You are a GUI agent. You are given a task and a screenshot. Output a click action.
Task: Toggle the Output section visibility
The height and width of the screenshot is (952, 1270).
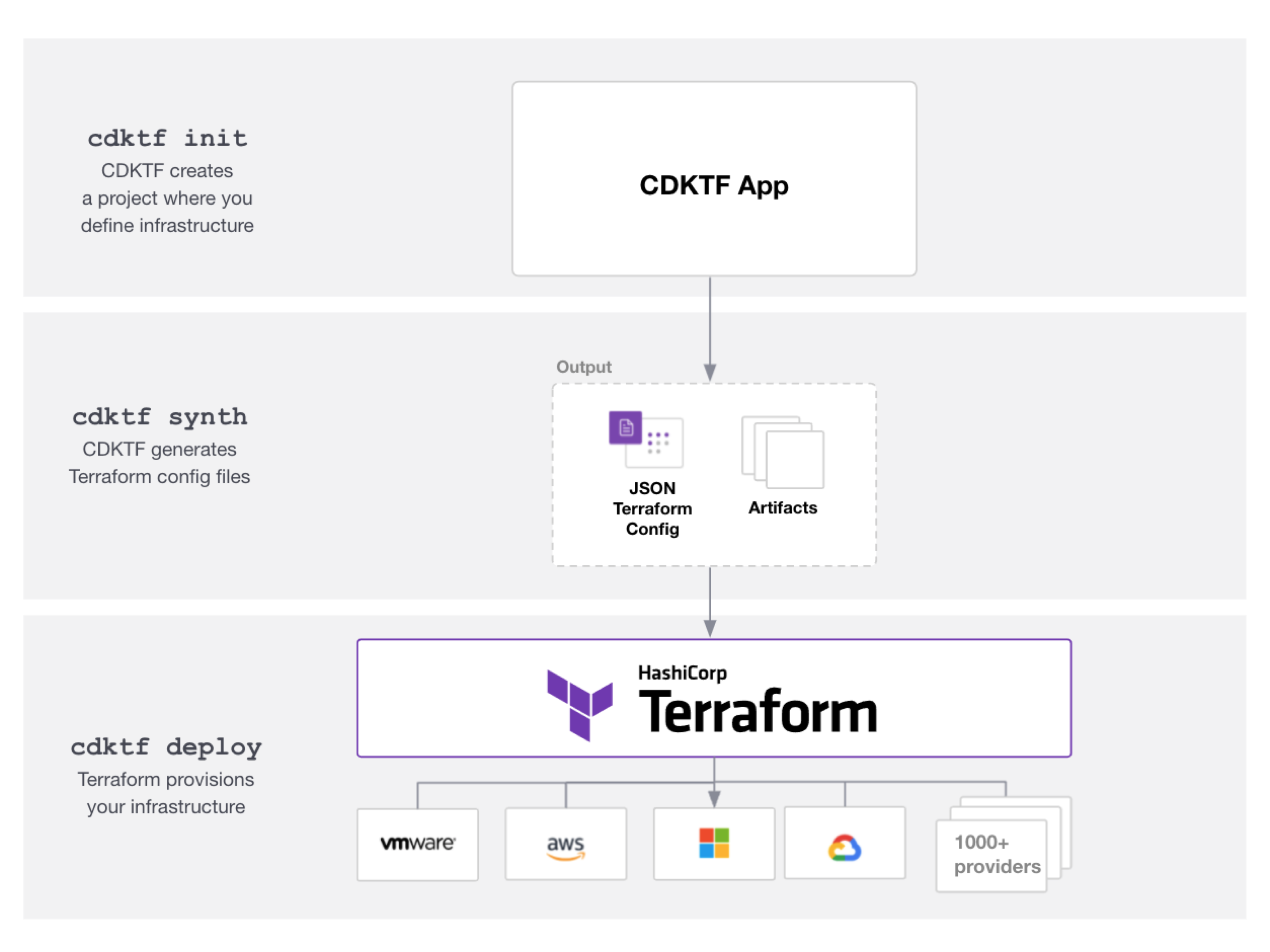pos(583,366)
